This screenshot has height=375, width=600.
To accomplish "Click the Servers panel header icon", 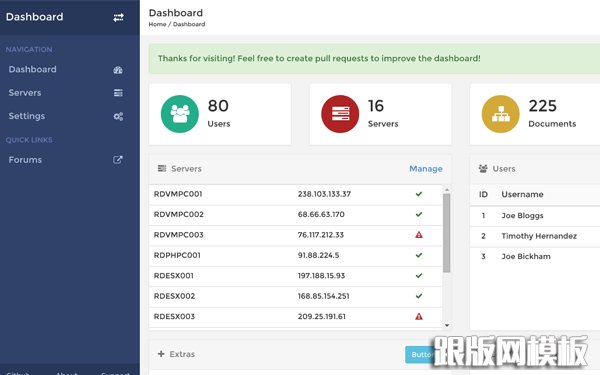I will [162, 168].
